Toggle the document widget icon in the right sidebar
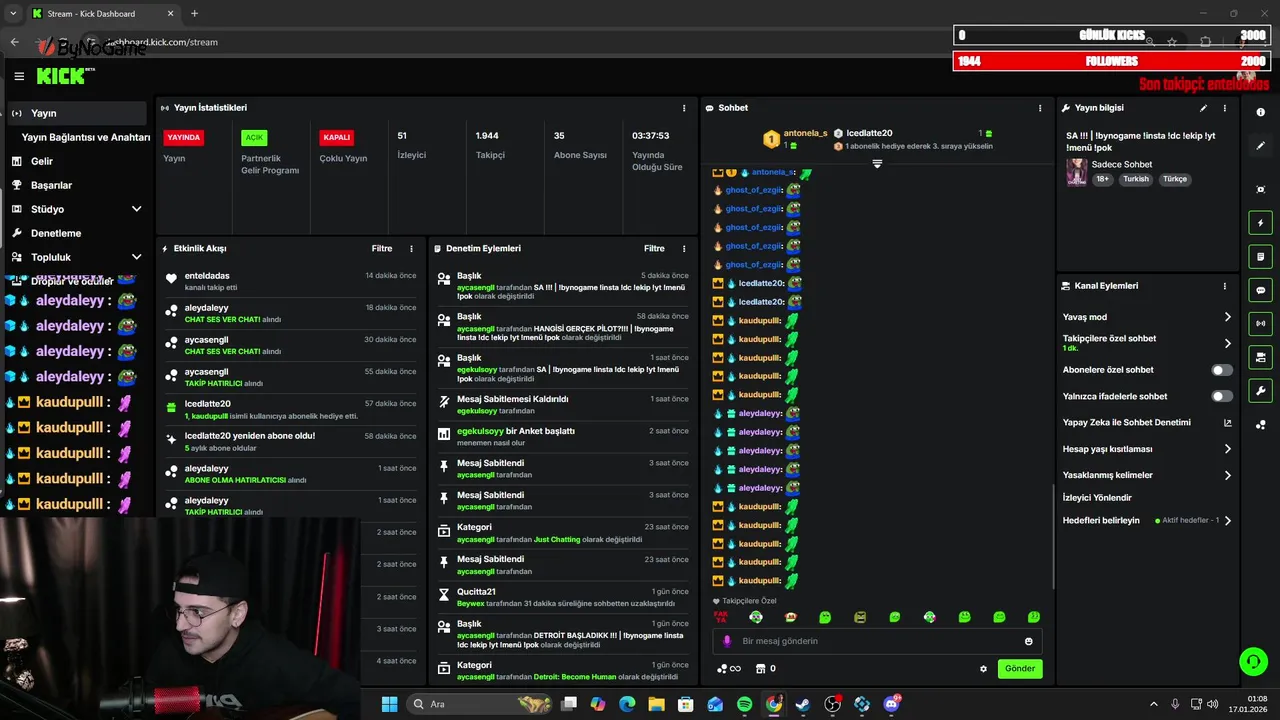The height and width of the screenshot is (720, 1280). click(1260, 257)
